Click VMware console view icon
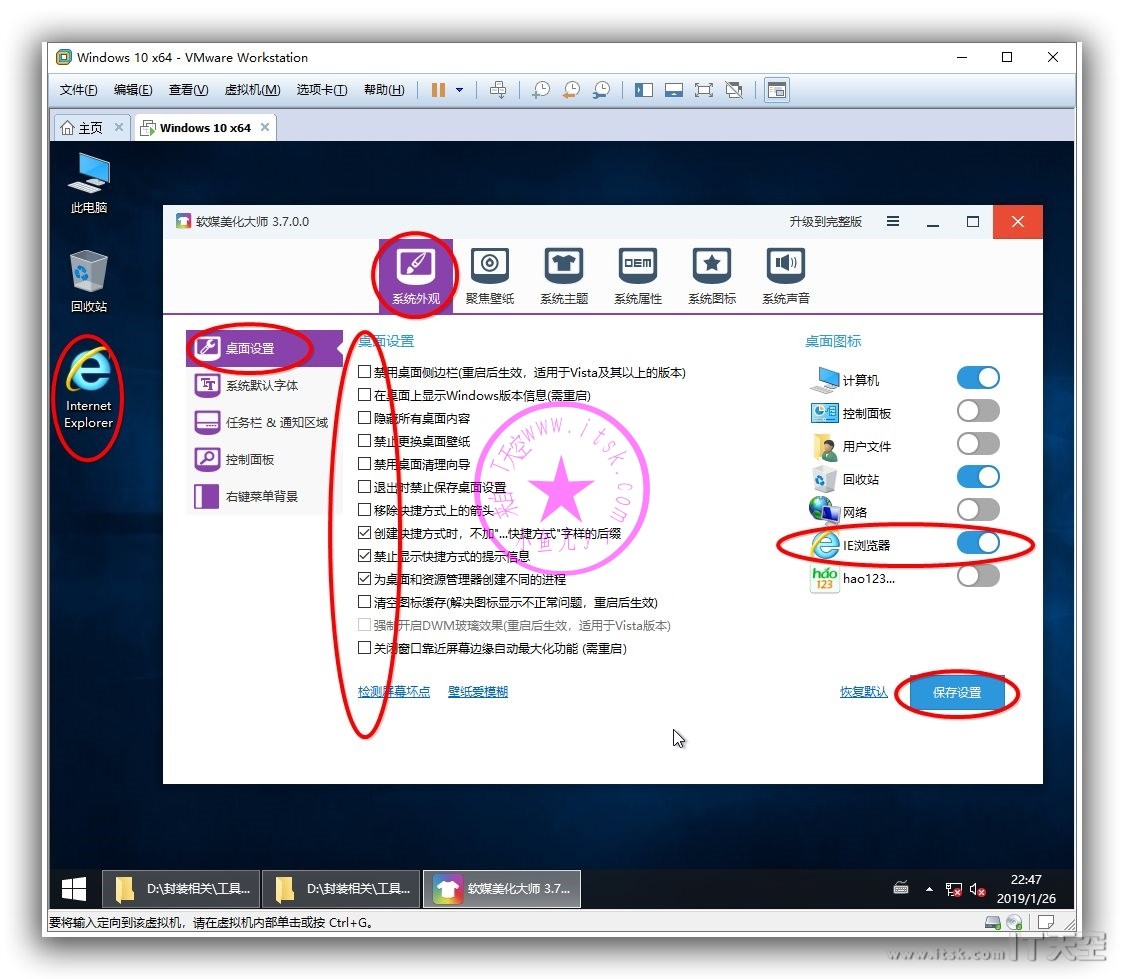Image resolution: width=1124 pixels, height=979 pixels. [x=777, y=90]
